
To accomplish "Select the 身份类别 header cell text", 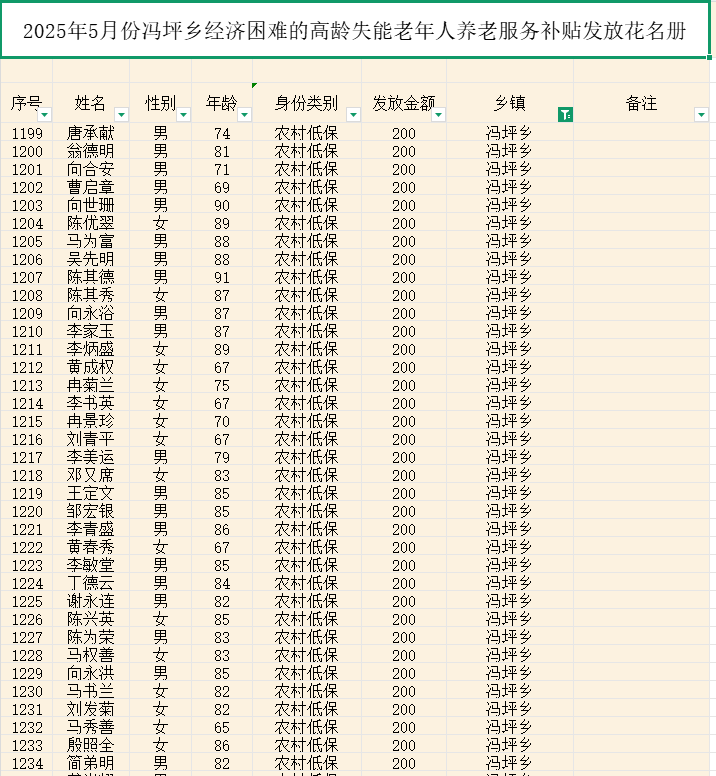I will 306,103.
